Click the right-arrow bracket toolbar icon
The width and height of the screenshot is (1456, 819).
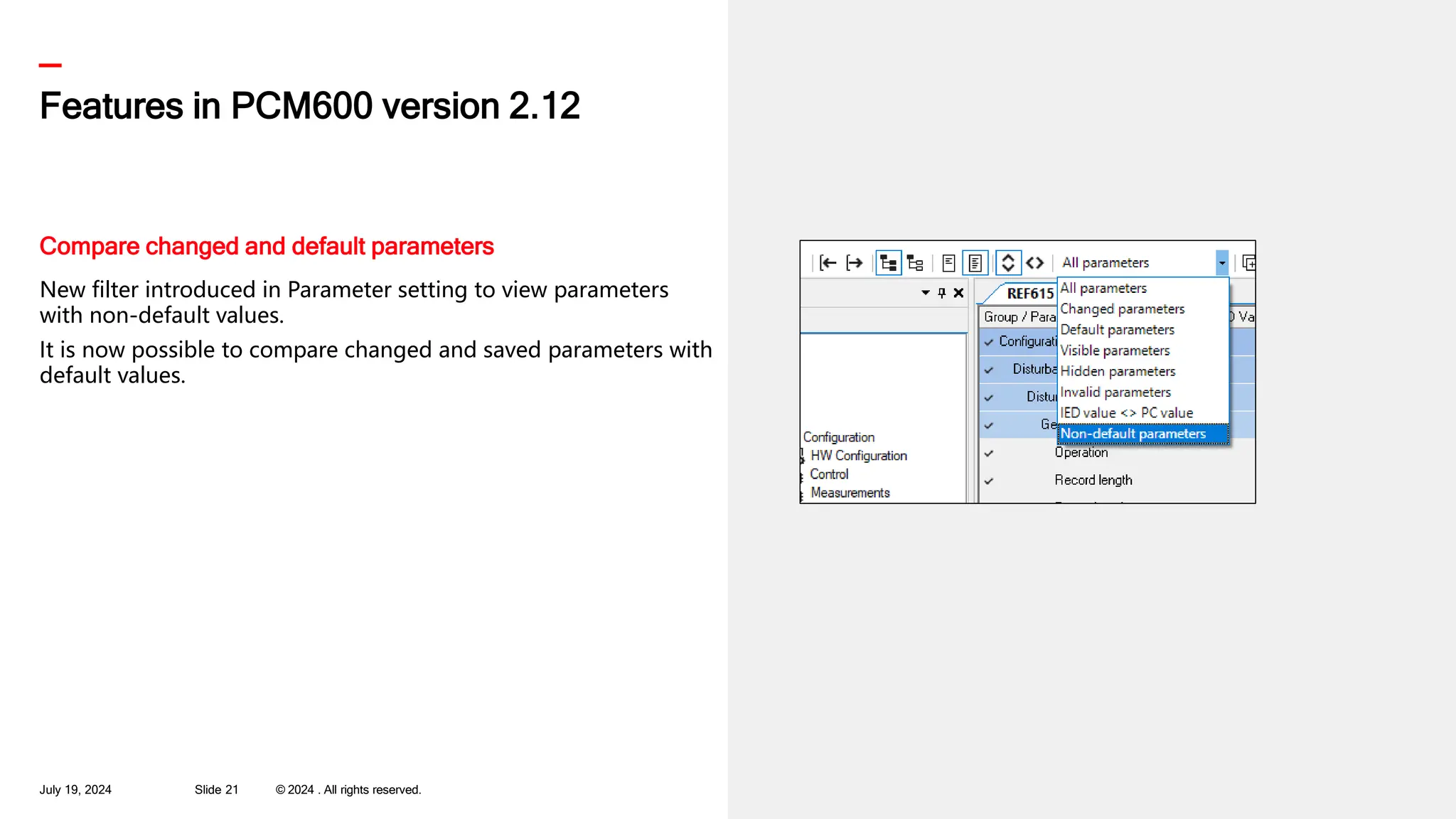[855, 263]
